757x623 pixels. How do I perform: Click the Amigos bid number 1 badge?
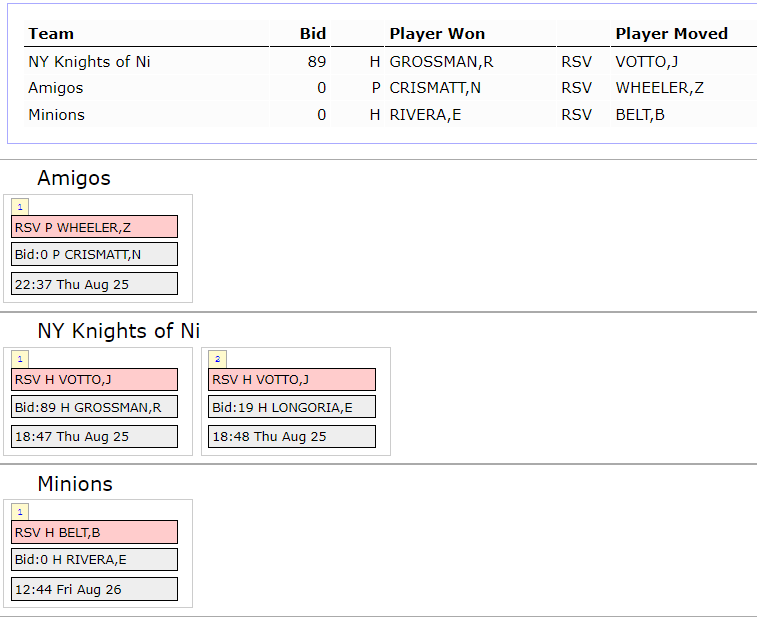point(20,207)
